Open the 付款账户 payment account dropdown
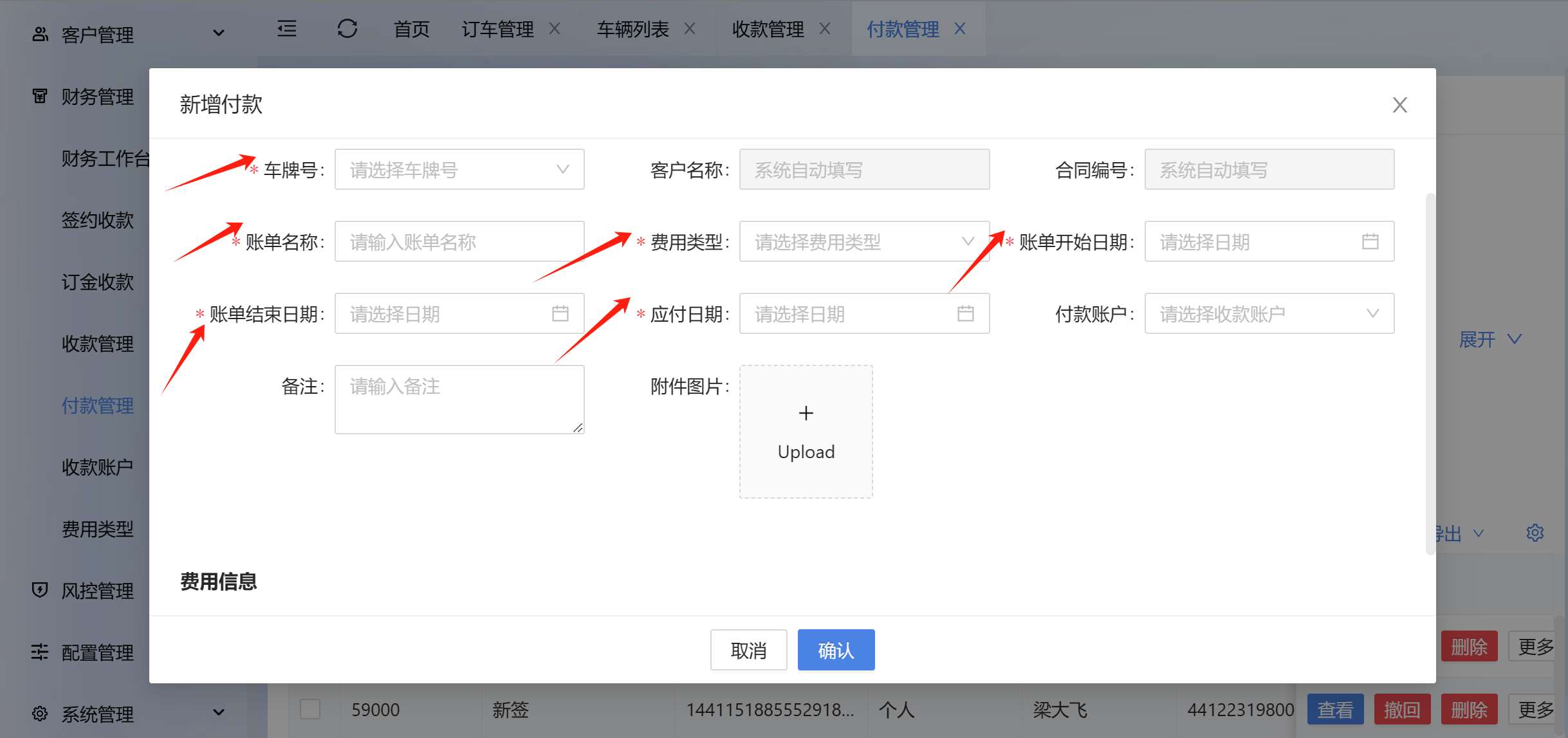 coord(1269,314)
